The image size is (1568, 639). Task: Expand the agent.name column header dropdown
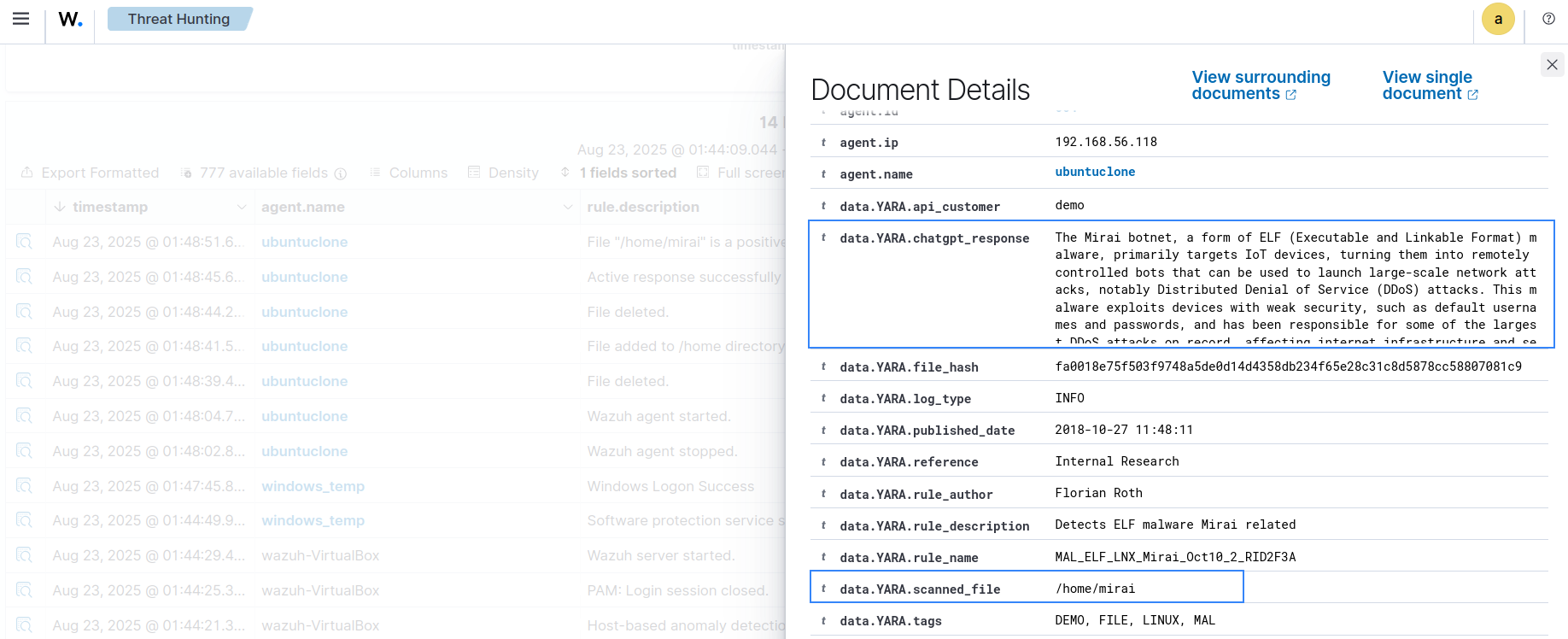pyautogui.click(x=568, y=208)
